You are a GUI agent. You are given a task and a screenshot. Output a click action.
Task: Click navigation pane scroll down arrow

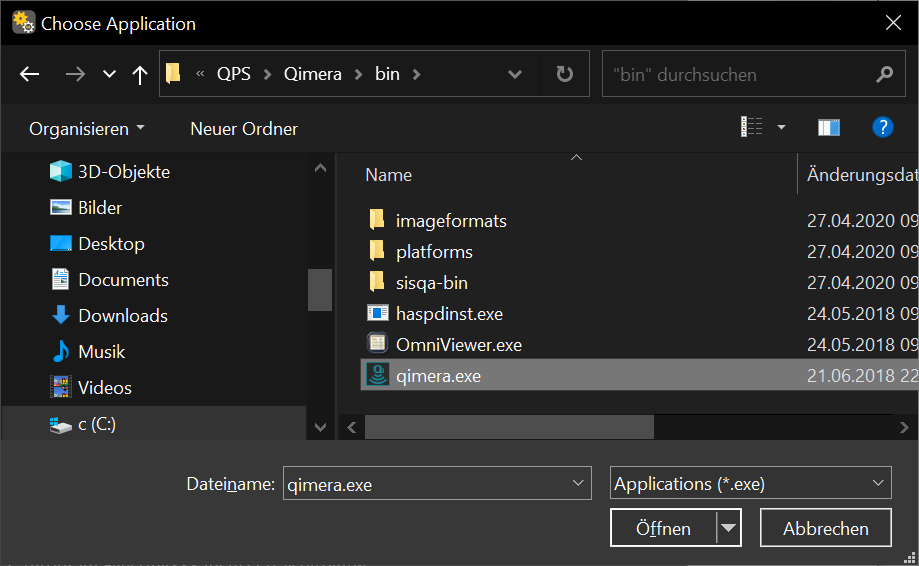[x=320, y=427]
